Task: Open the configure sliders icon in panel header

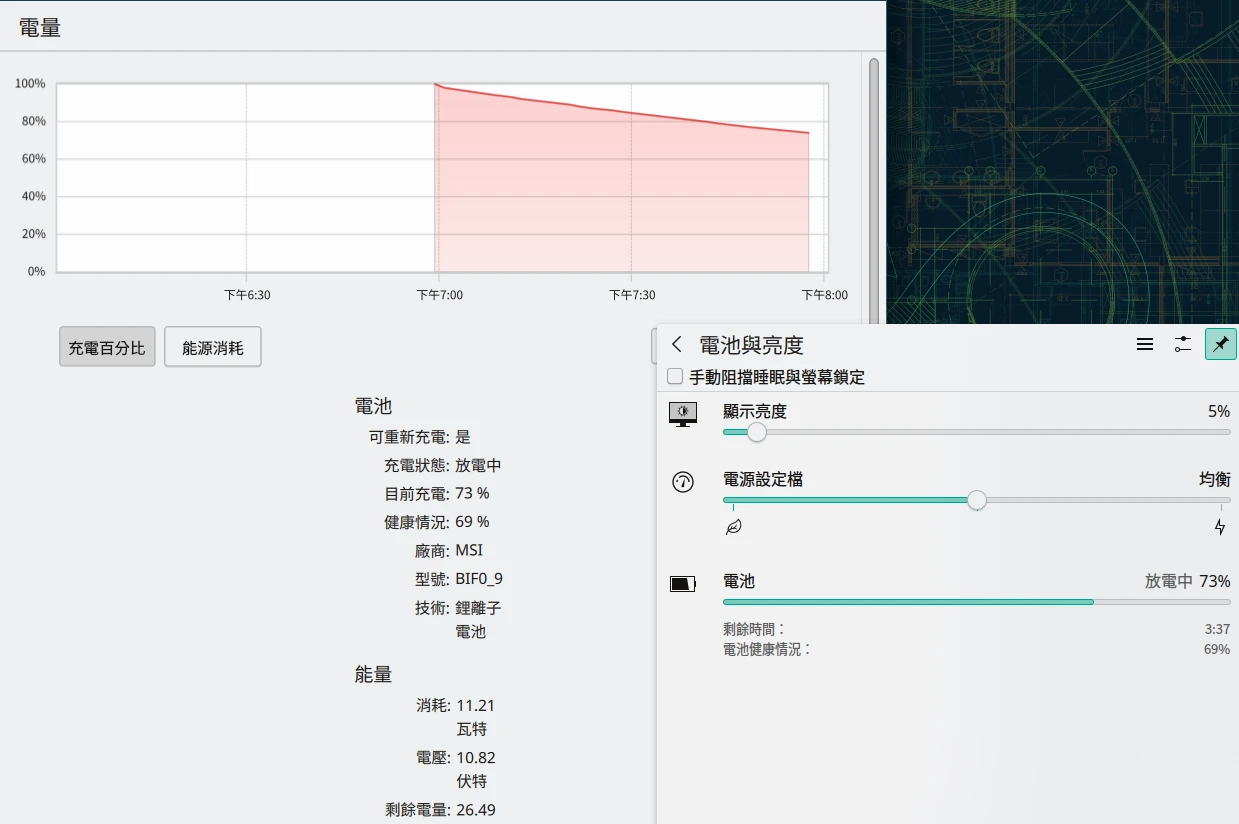Action: coord(1183,345)
